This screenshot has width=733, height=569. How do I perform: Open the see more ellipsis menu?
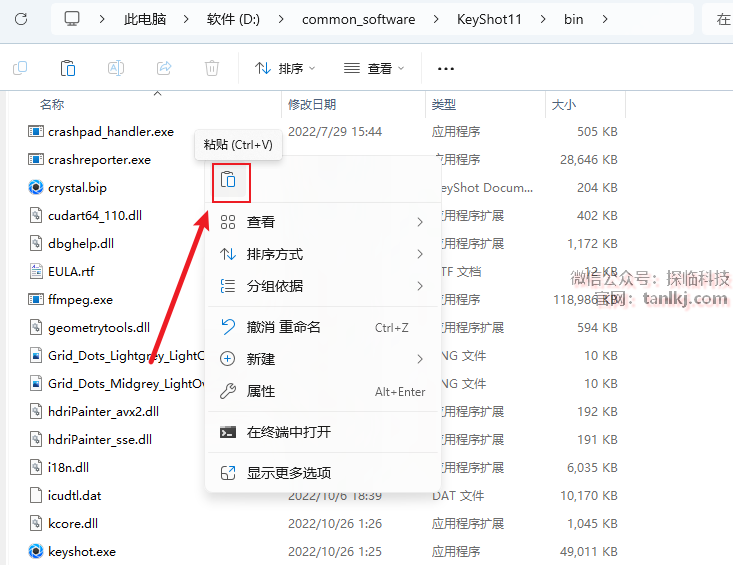point(446,69)
